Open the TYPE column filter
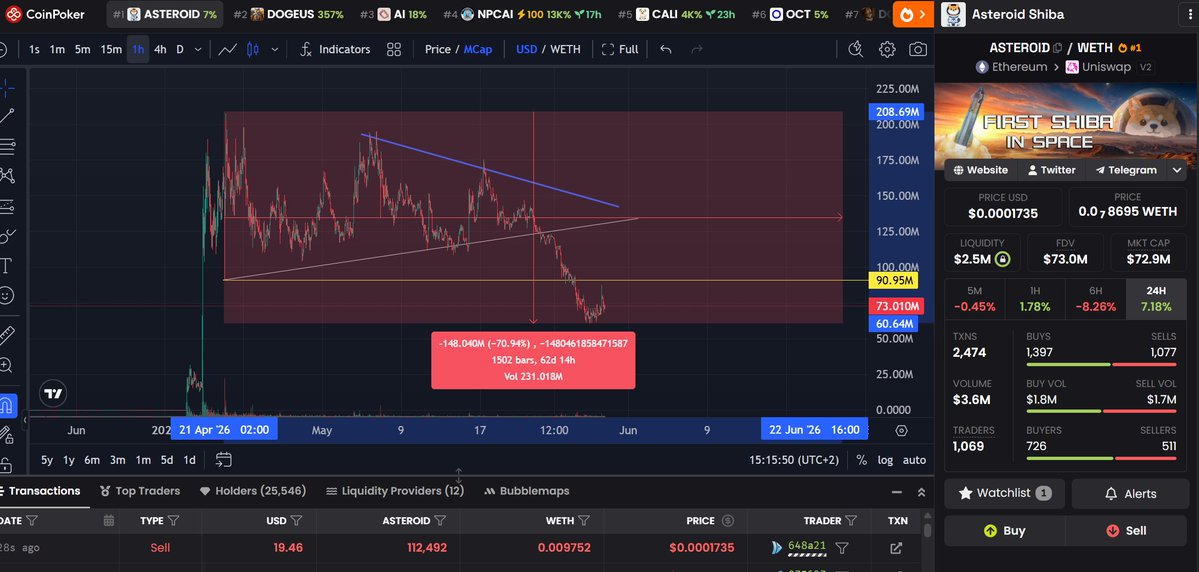1199x572 pixels. pos(174,521)
